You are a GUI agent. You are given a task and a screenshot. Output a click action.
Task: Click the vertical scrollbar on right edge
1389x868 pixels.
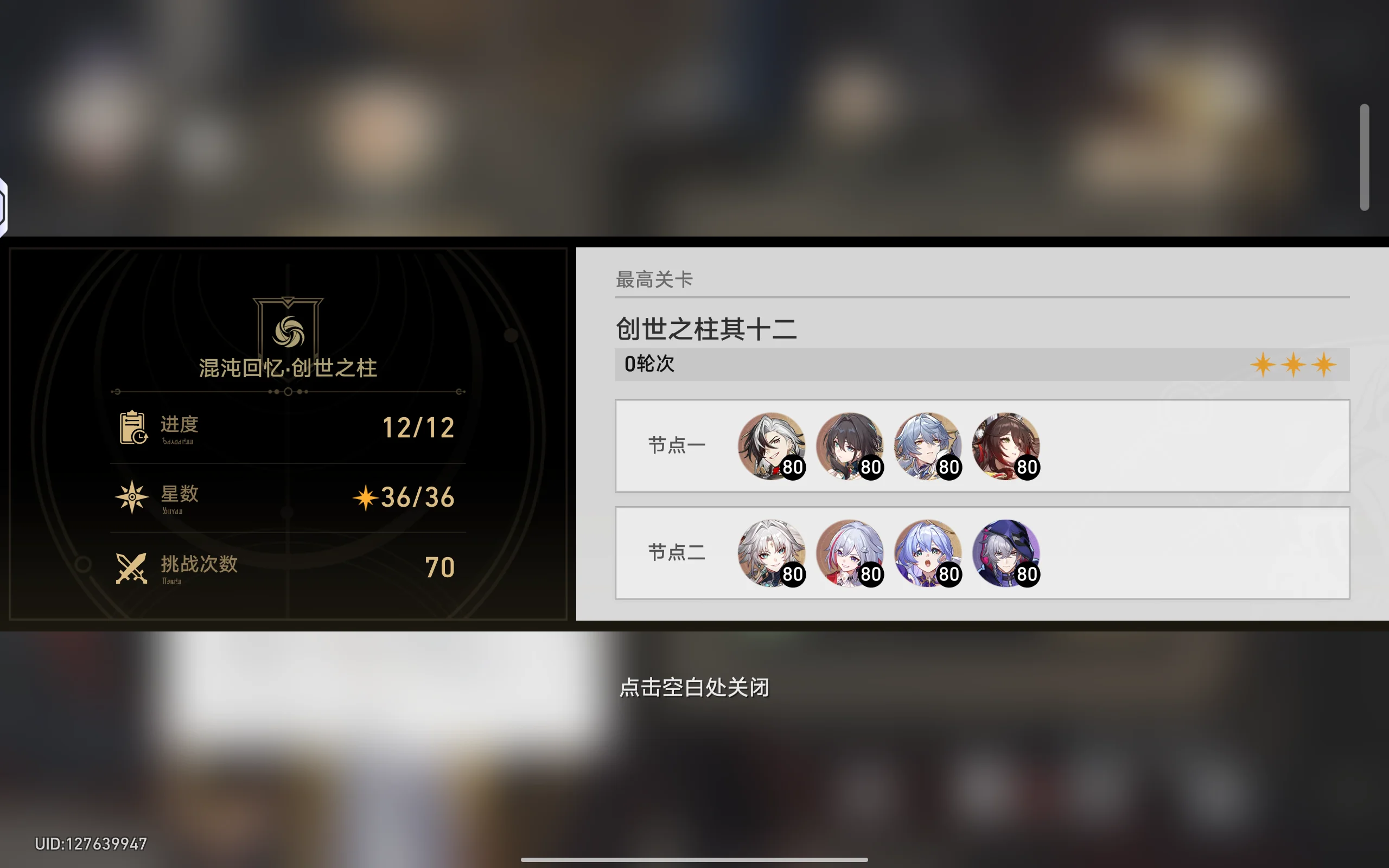click(1365, 157)
